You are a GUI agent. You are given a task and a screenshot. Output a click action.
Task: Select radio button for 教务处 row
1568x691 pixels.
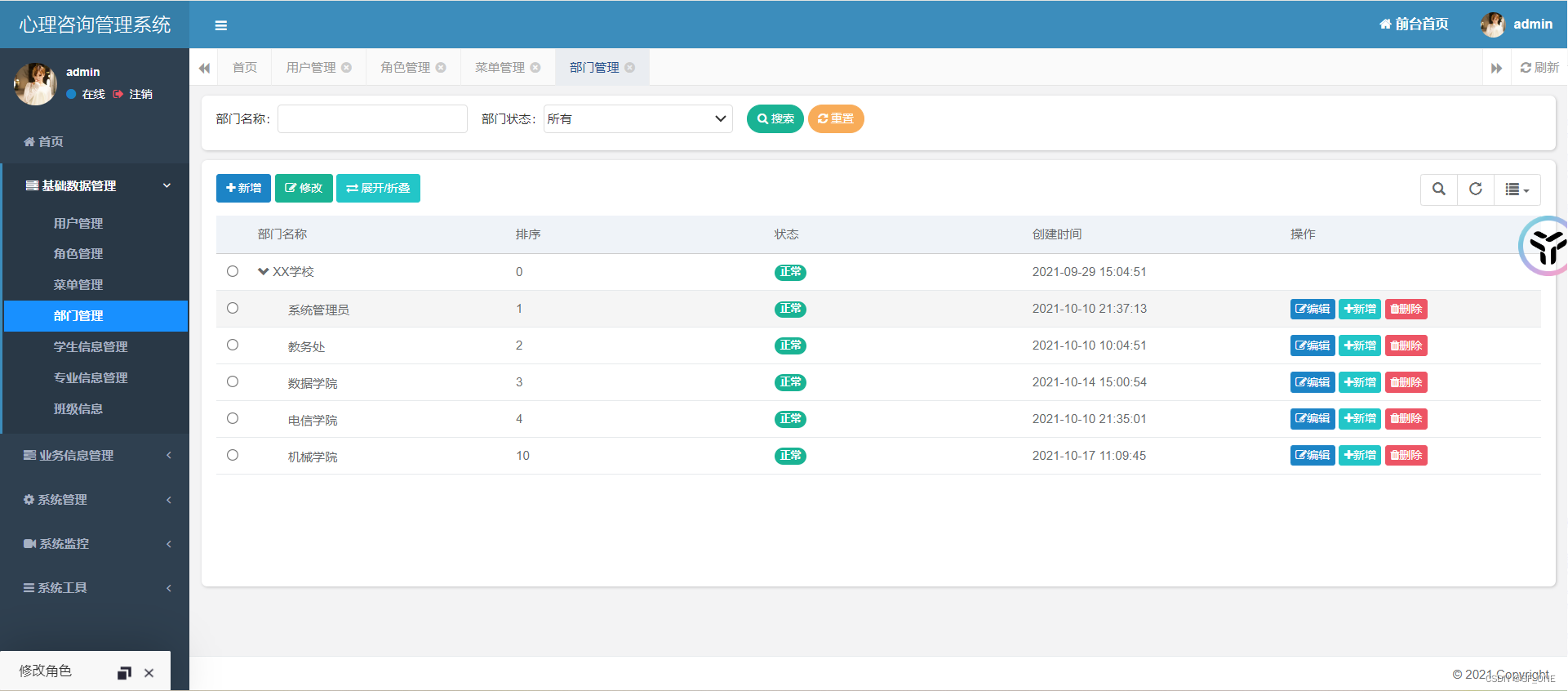pyautogui.click(x=233, y=345)
